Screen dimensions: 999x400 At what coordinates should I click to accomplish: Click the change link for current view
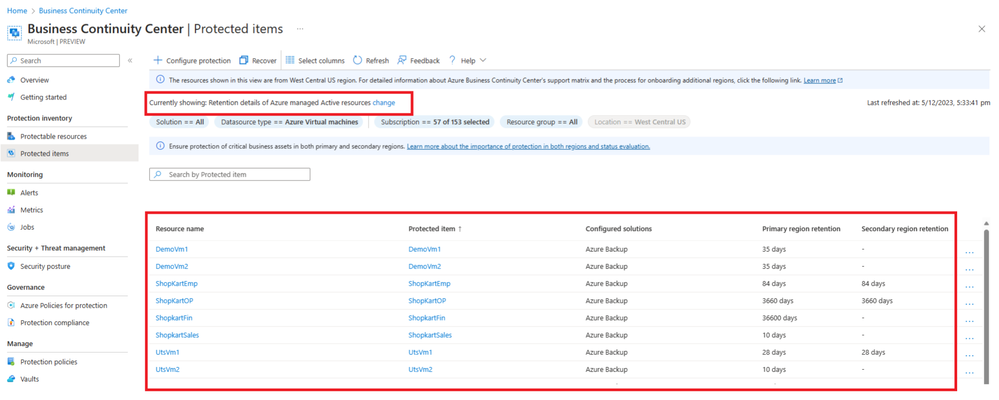pos(384,103)
